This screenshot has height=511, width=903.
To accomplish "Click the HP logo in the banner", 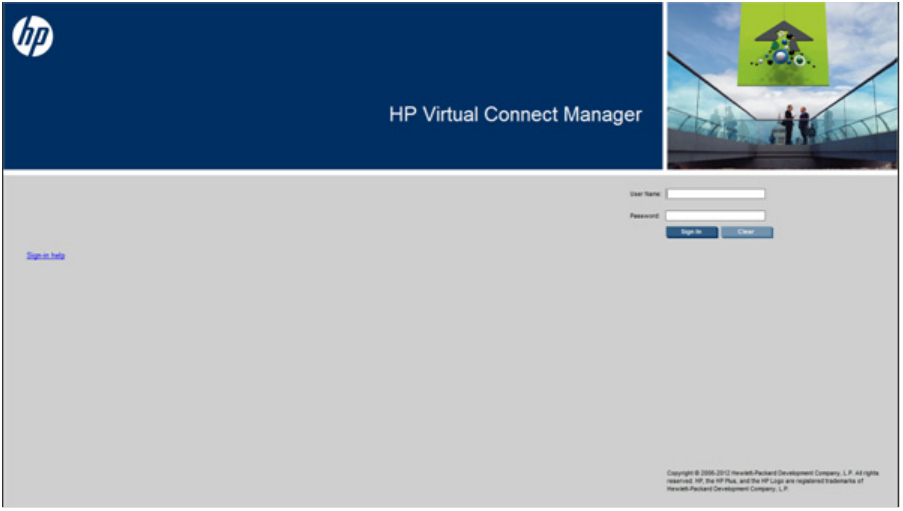I will pos(33,36).
